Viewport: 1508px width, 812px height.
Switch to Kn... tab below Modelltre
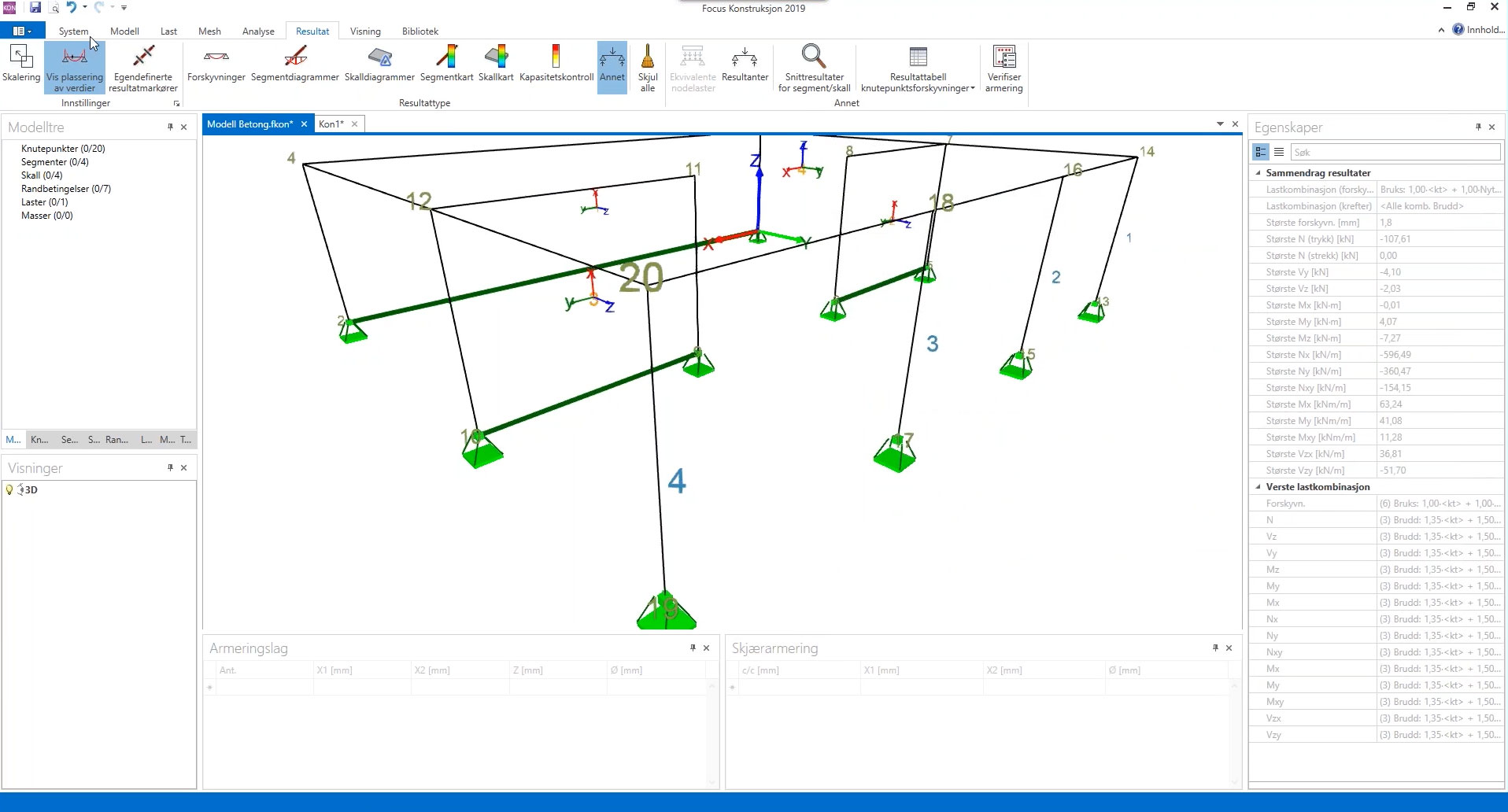pyautogui.click(x=39, y=440)
